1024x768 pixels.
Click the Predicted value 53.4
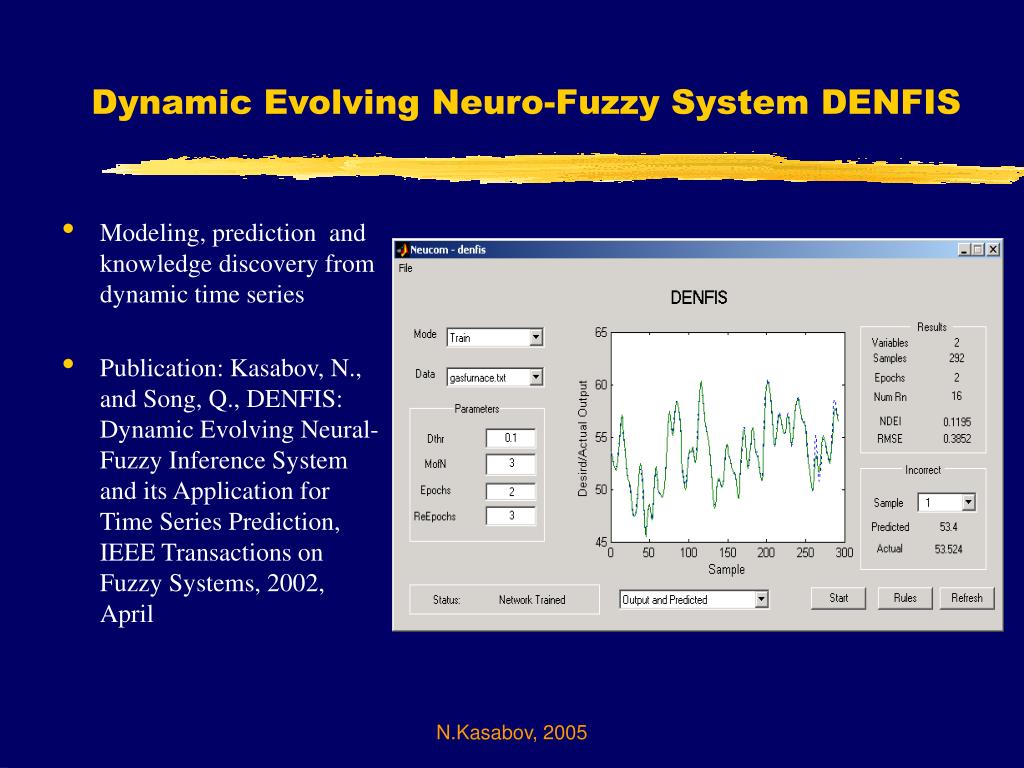click(948, 526)
